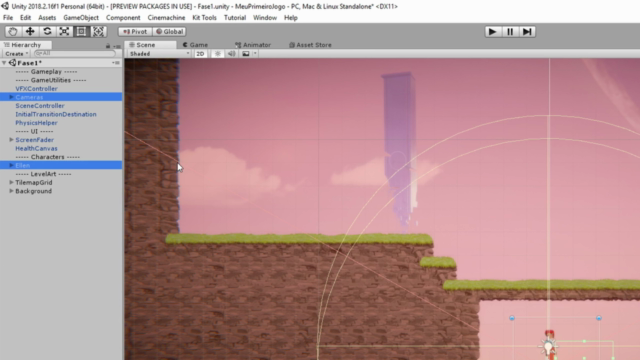Expand the ScreenFader object

point(11,140)
